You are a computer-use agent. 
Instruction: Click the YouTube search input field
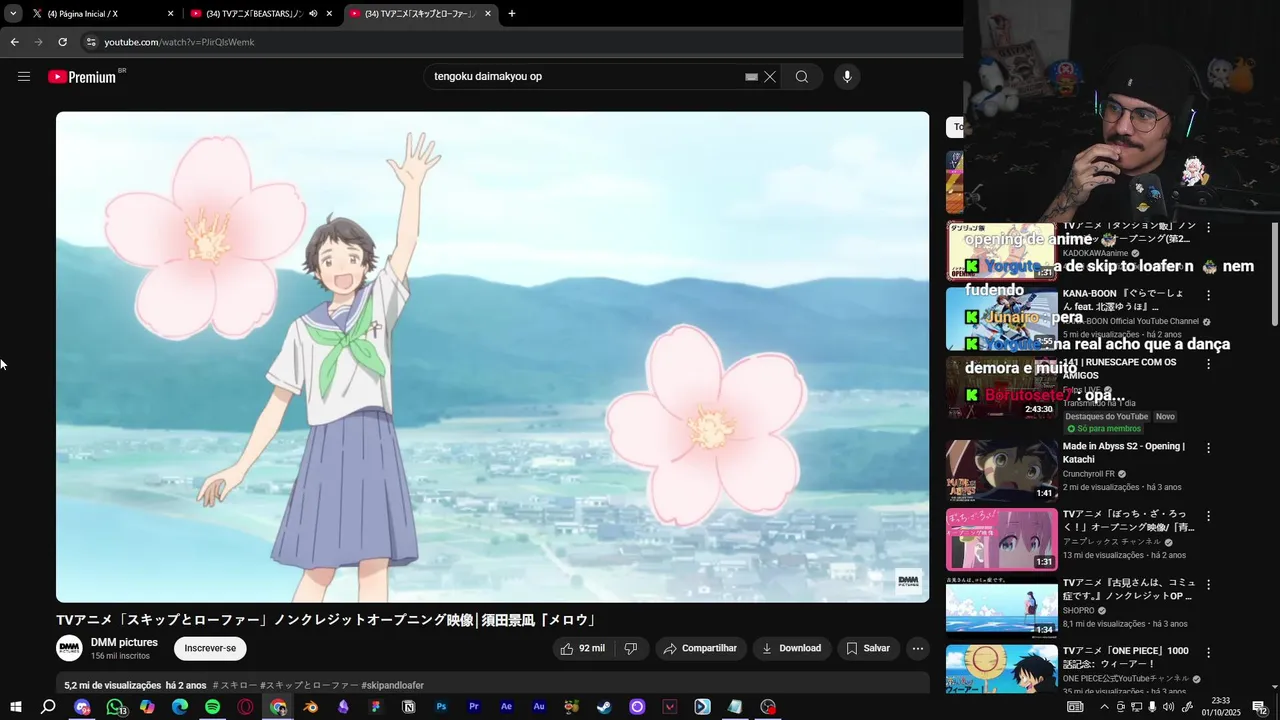click(x=588, y=77)
